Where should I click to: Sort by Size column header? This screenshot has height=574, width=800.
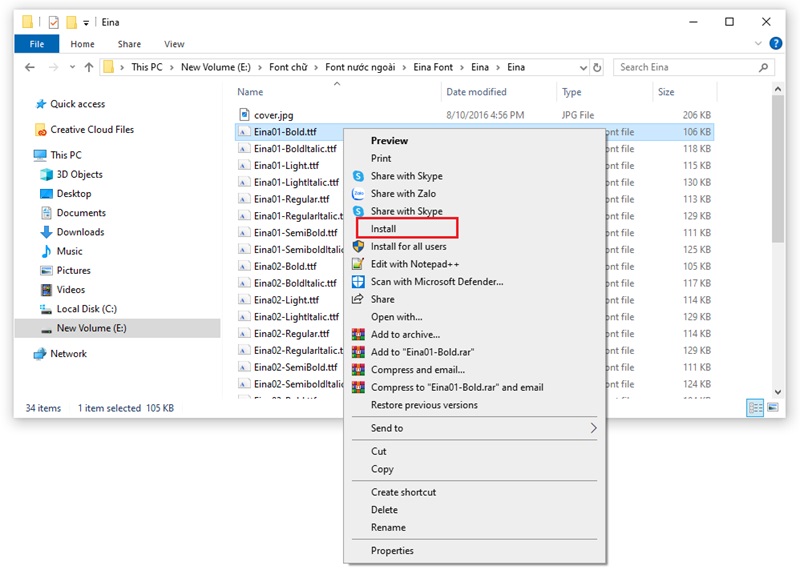(x=666, y=92)
